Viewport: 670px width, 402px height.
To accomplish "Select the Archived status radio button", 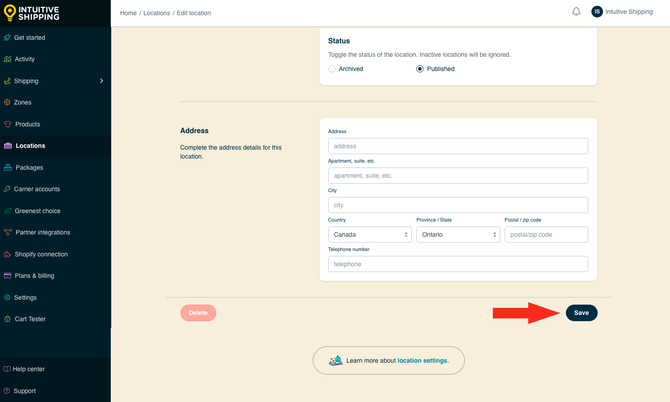I will (332, 69).
